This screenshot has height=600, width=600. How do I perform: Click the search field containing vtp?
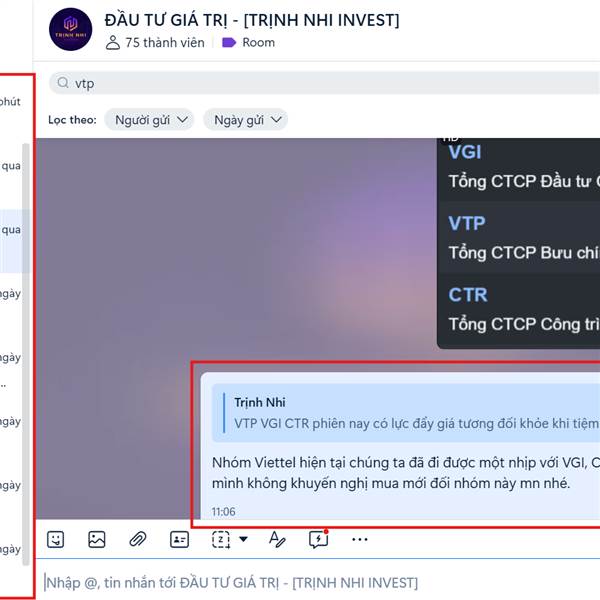pyautogui.click(x=324, y=83)
